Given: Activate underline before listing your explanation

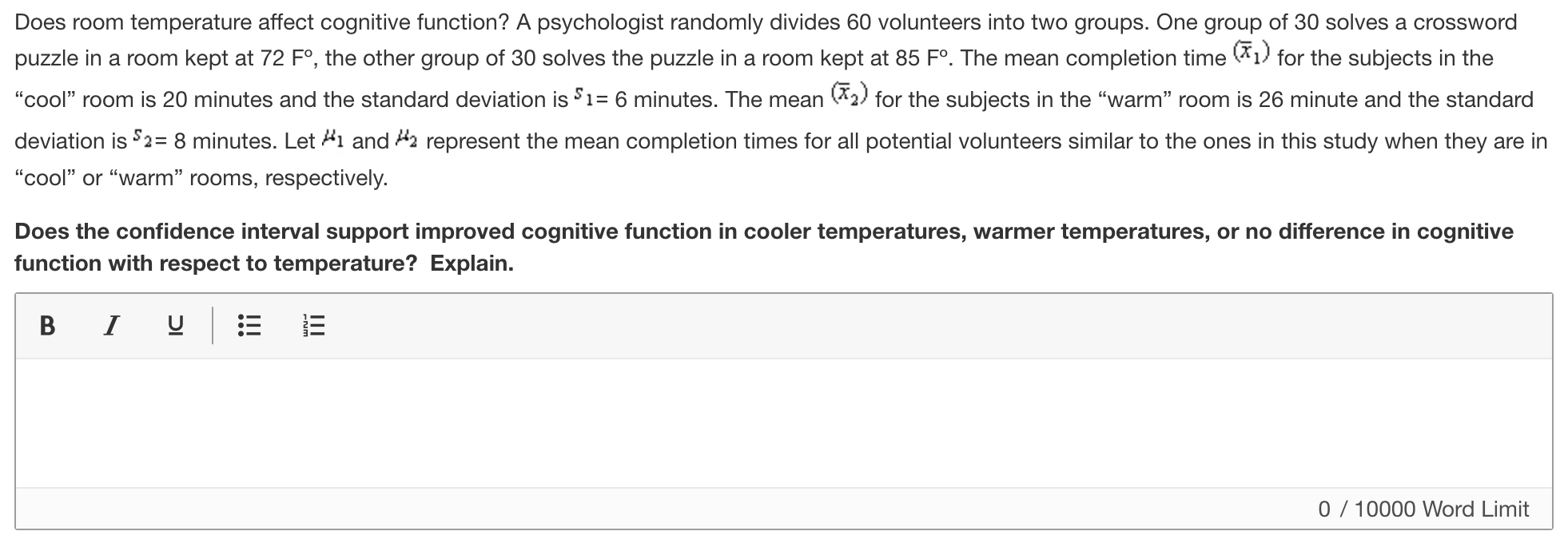Looking at the screenshot, I should [176, 324].
